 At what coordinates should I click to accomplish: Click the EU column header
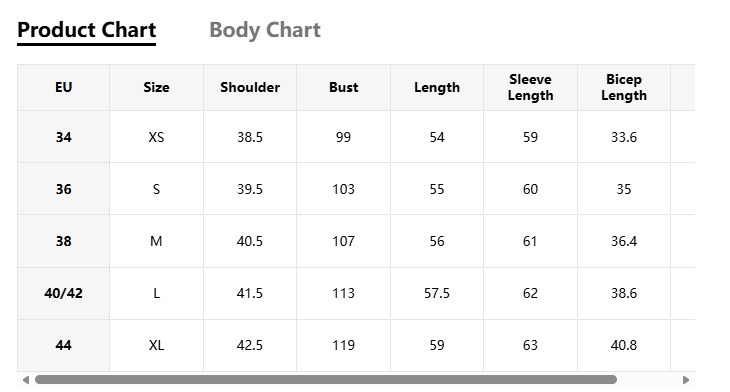(63, 88)
